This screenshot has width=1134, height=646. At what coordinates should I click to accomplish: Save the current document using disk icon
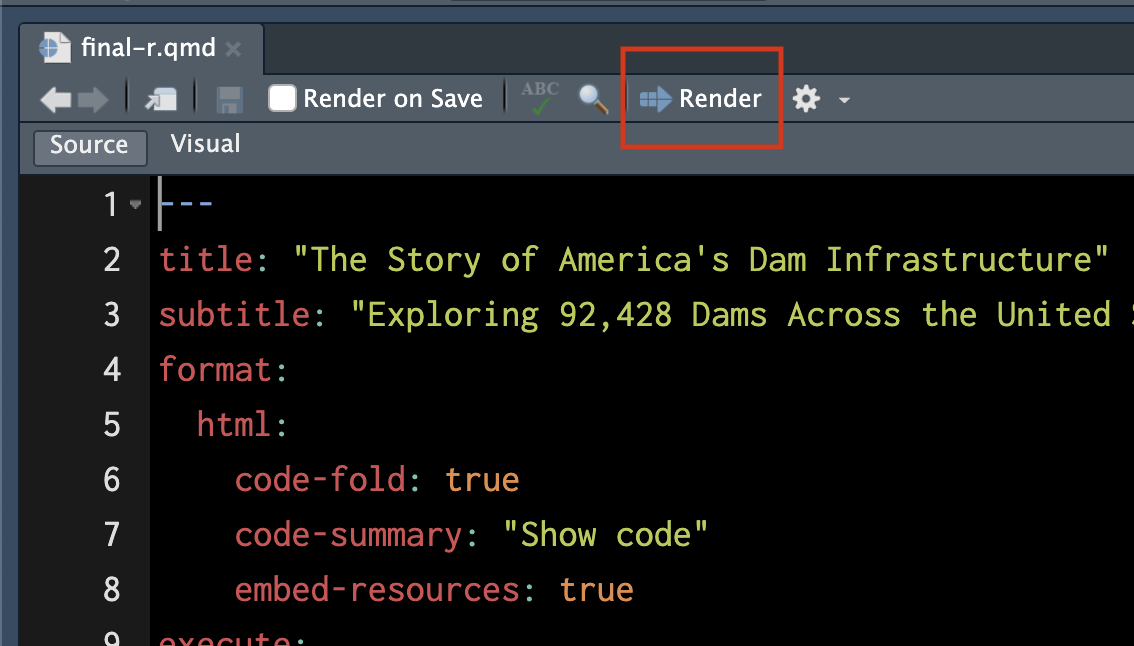click(230, 99)
